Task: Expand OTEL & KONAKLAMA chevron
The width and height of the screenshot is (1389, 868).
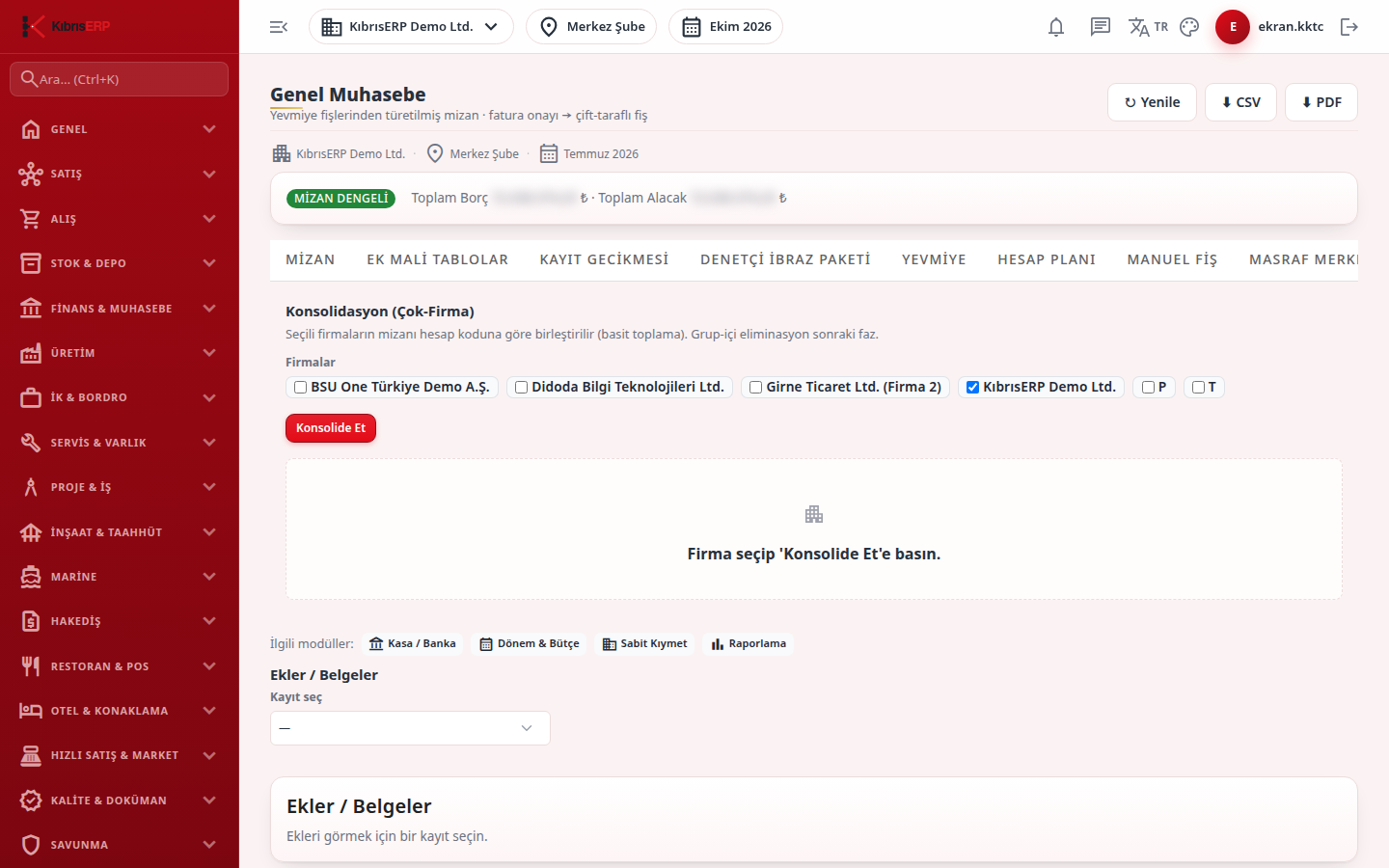Action: click(209, 711)
